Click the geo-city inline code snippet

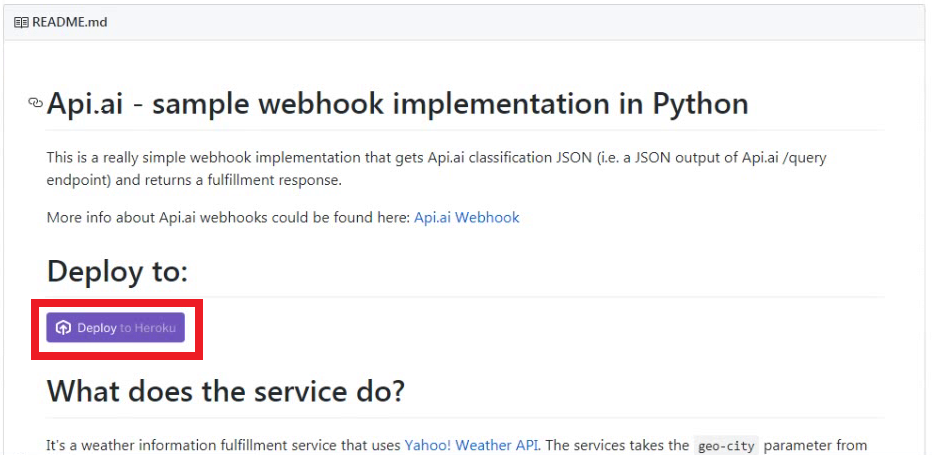pos(726,445)
